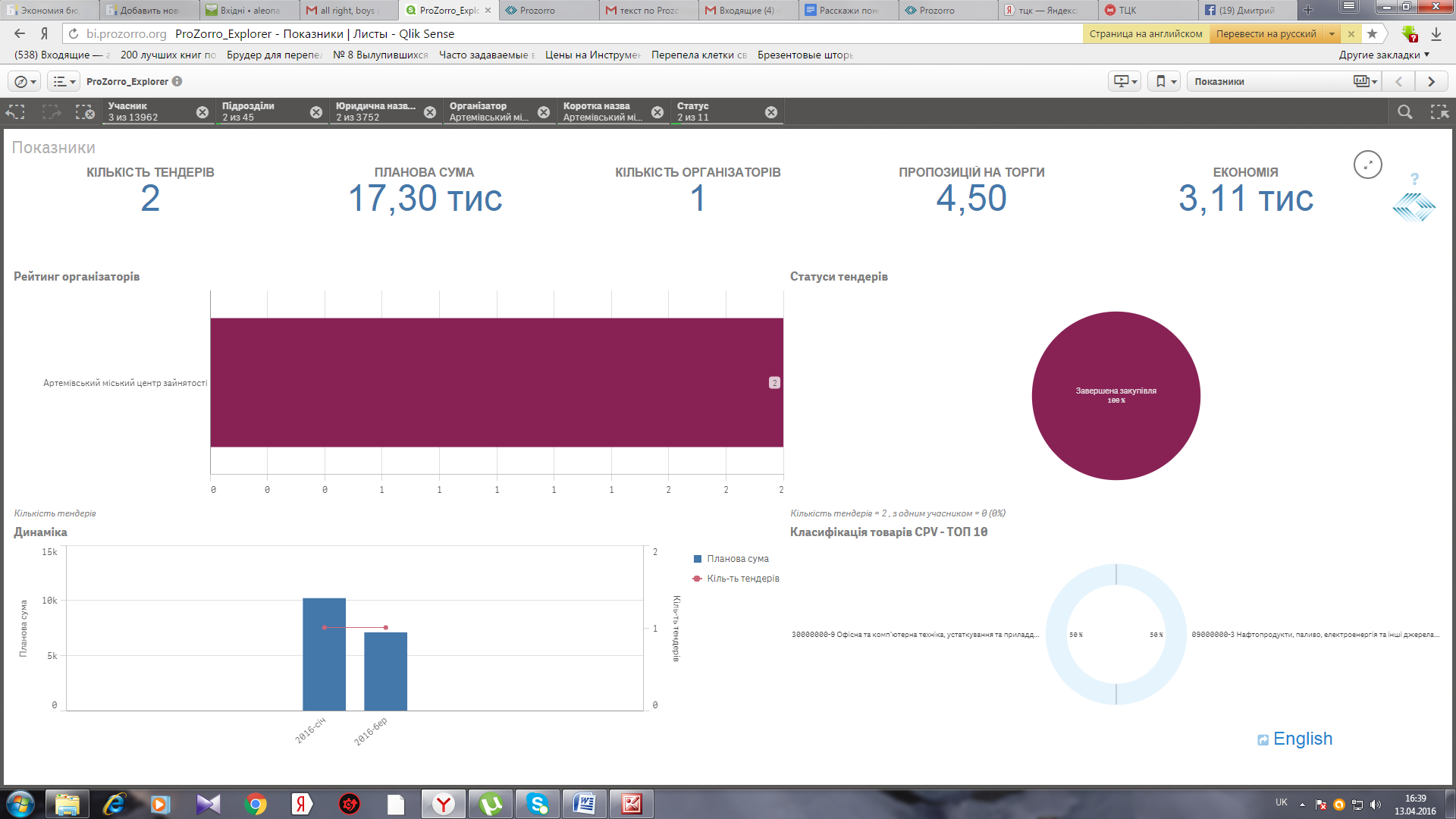Expand the dashboard to fullscreen
The image size is (1456, 819).
click(x=1367, y=165)
